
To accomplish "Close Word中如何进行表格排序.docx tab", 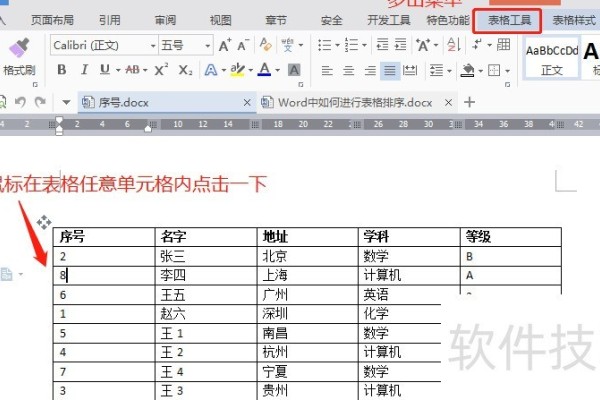I will point(448,102).
